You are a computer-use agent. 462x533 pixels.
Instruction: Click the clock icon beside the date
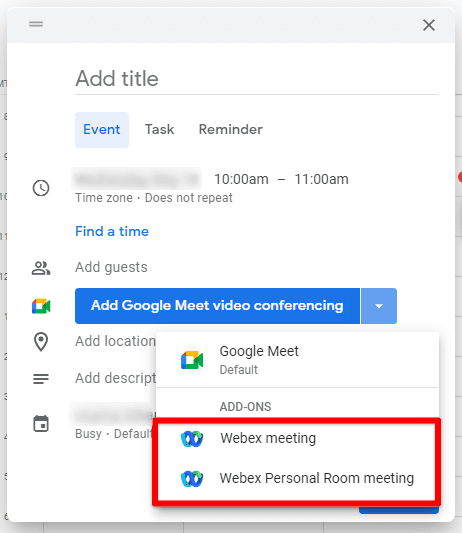(x=41, y=188)
